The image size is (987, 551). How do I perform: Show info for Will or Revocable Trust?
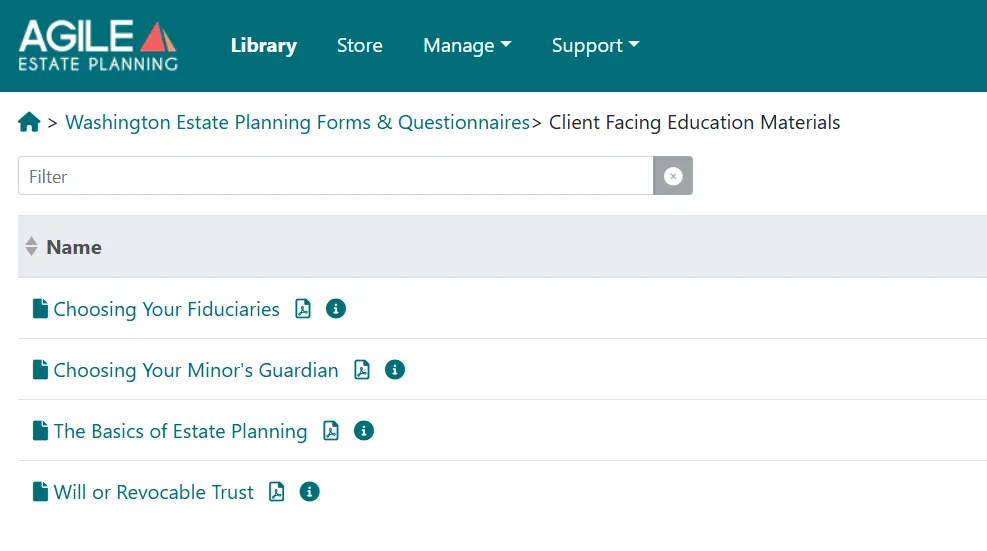(x=309, y=492)
